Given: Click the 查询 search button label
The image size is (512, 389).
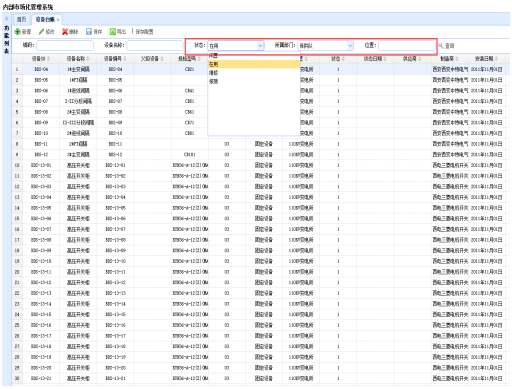Looking at the screenshot, I should tap(449, 46).
